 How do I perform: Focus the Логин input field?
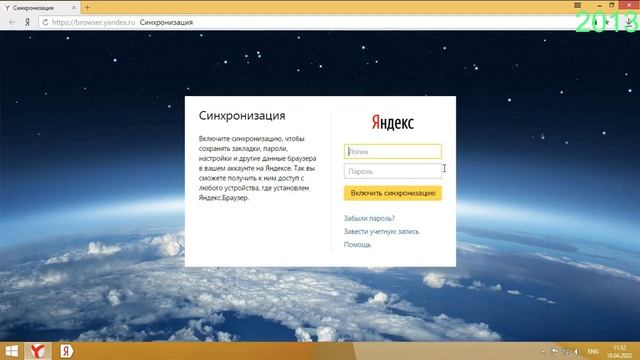pyautogui.click(x=393, y=151)
